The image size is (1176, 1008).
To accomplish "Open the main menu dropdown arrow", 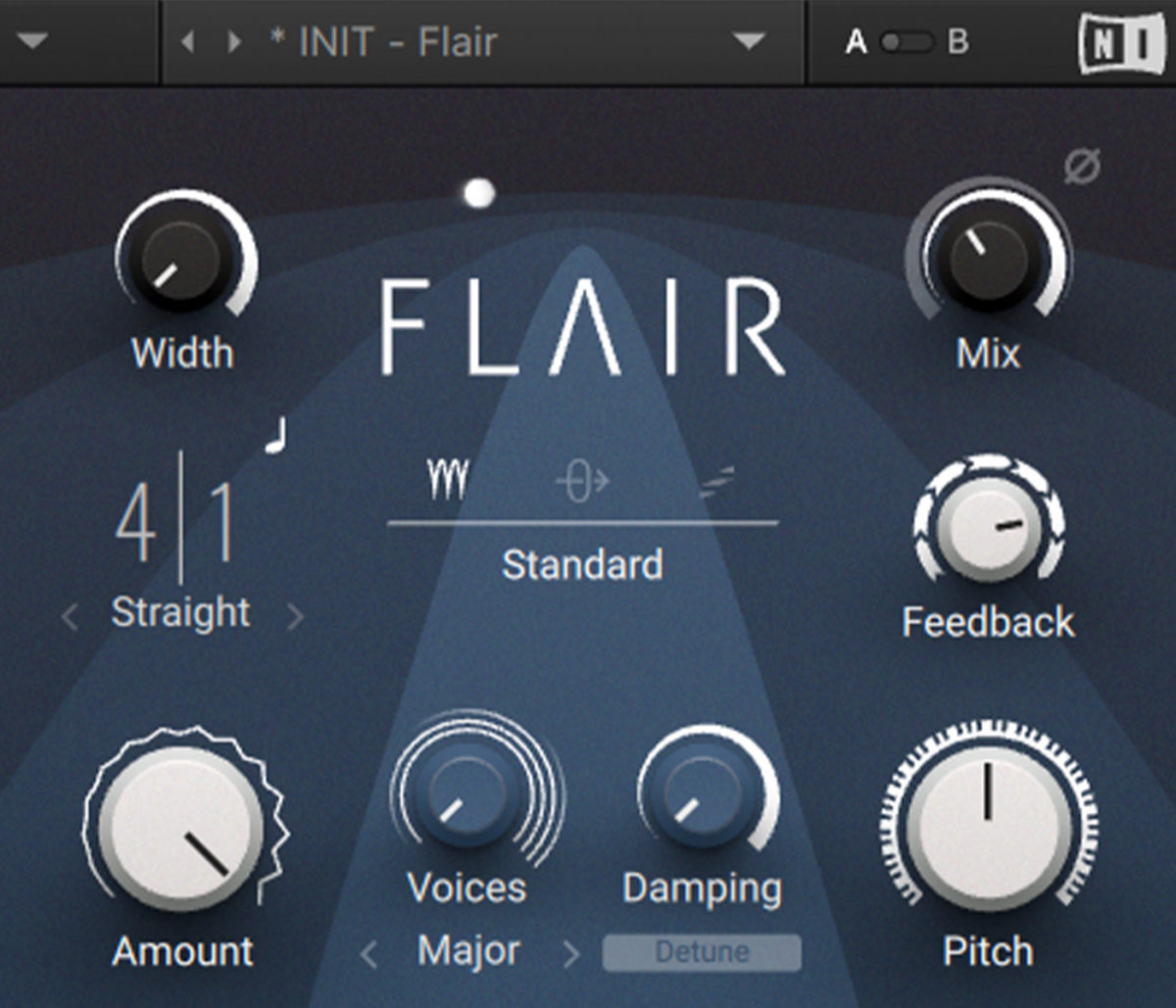I will pos(32,43).
